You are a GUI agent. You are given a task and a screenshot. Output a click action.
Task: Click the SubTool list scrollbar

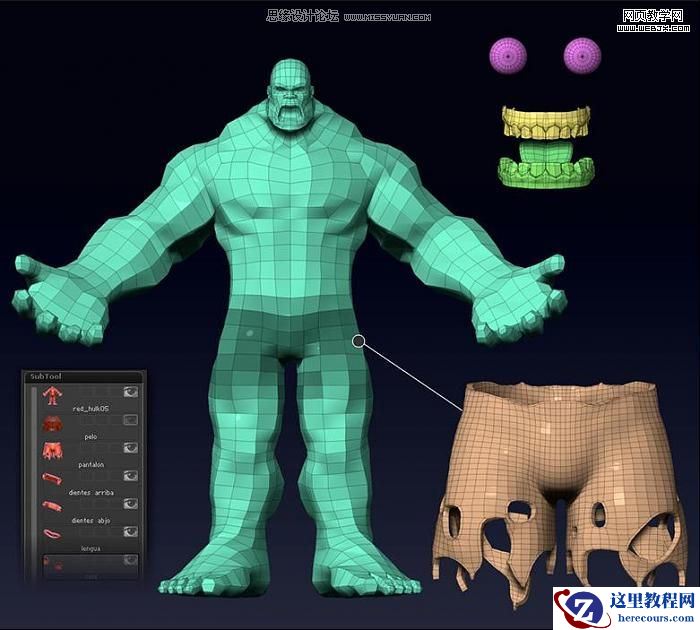pyautogui.click(x=34, y=481)
